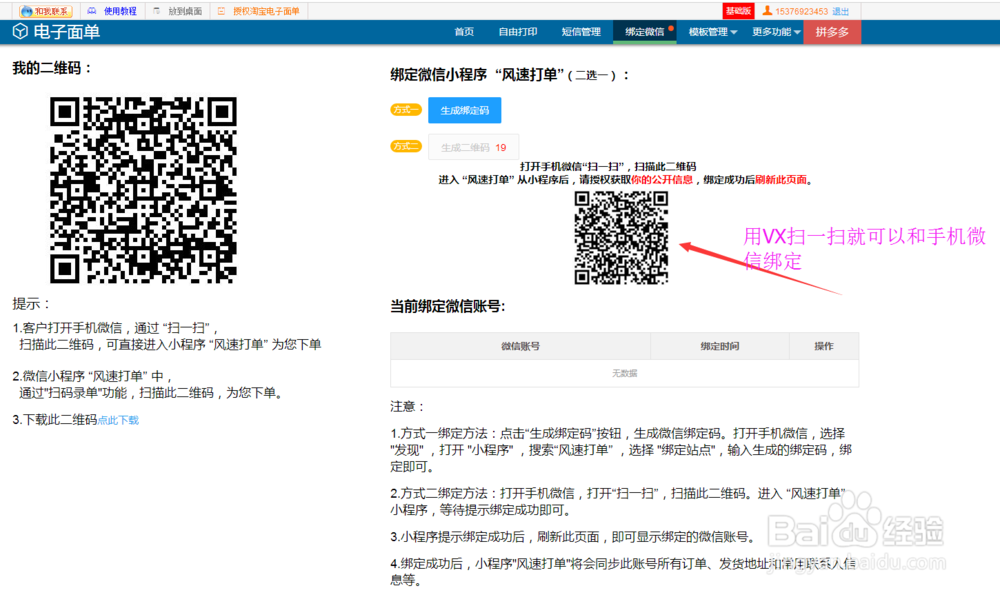
Task: Click the large 我的二维码 QR code
Action: [143, 190]
